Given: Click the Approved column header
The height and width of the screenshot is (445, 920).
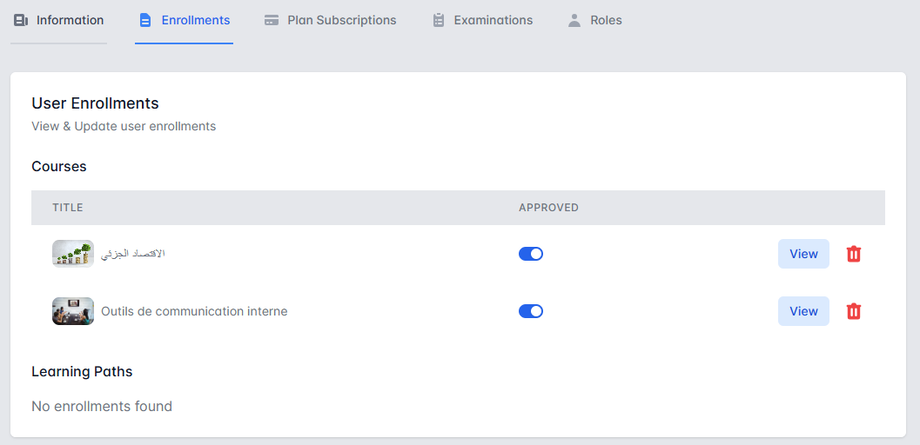Looking at the screenshot, I should (x=548, y=208).
